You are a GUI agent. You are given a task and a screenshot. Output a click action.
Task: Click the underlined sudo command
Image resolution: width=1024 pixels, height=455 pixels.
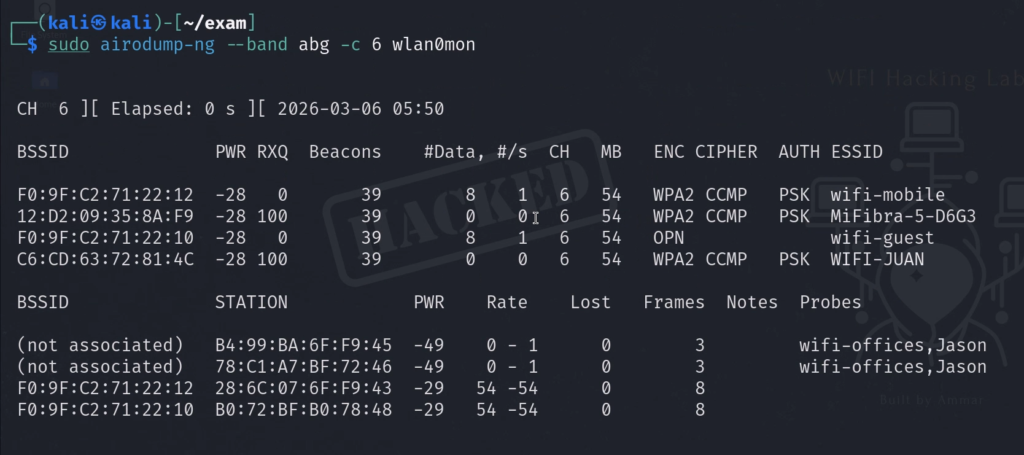[x=67, y=45]
